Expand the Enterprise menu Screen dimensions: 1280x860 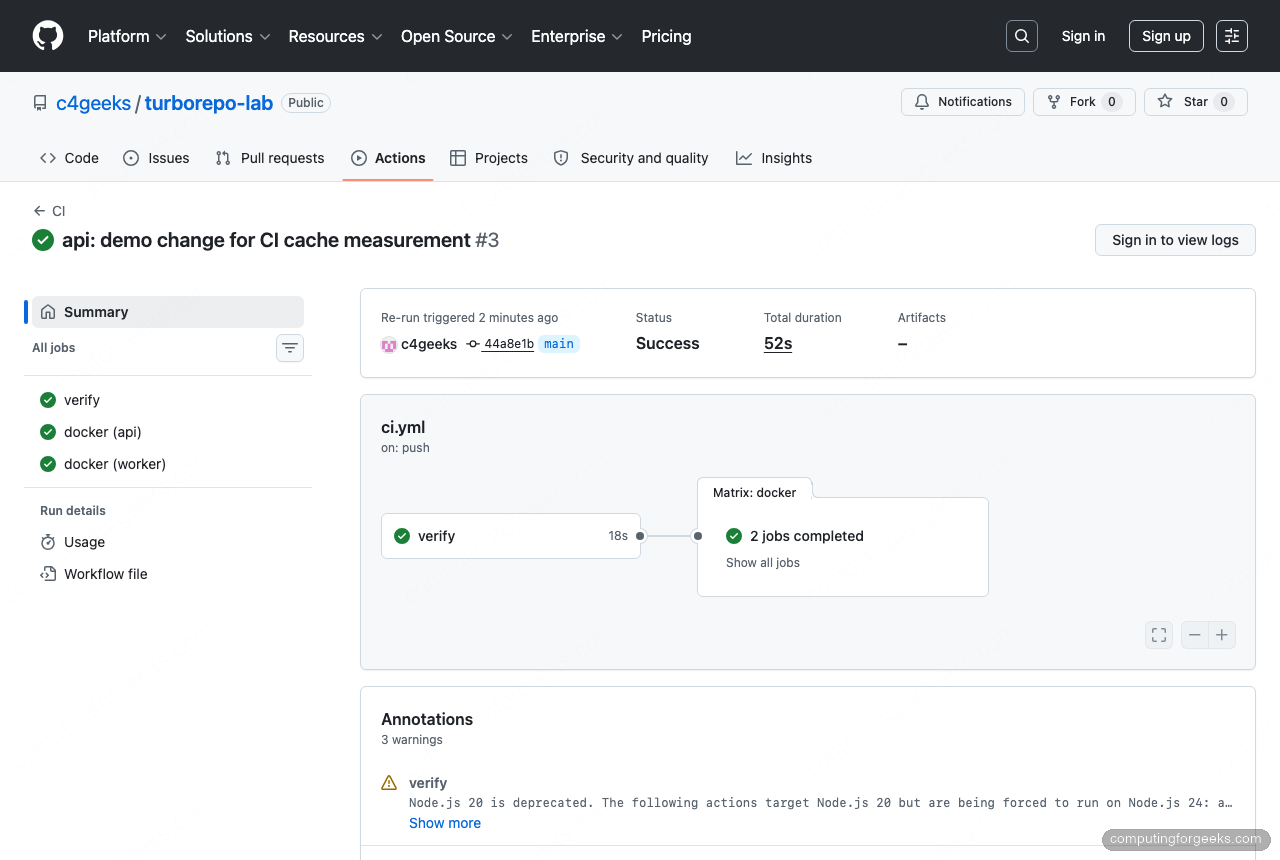click(576, 36)
